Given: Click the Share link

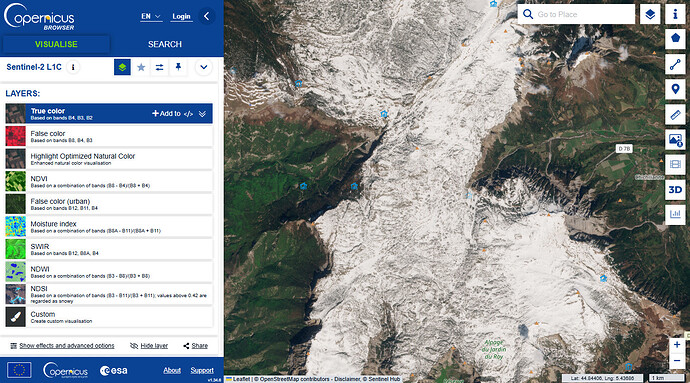Looking at the screenshot, I should click(x=196, y=346).
